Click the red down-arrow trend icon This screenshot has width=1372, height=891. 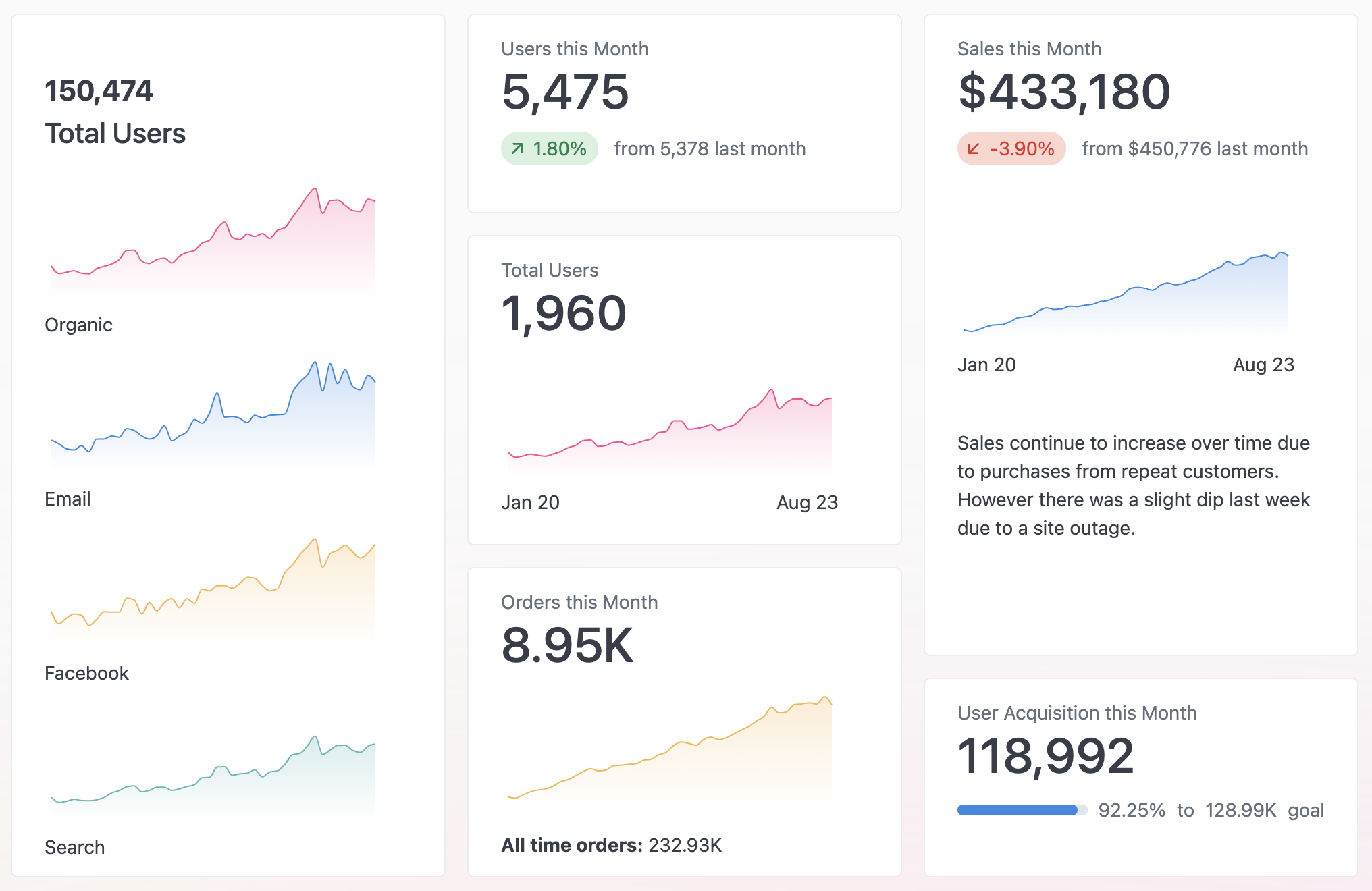pos(973,148)
